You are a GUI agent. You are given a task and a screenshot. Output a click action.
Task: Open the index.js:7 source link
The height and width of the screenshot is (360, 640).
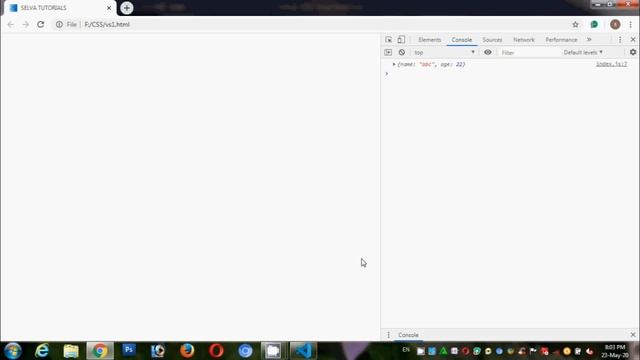click(611, 64)
